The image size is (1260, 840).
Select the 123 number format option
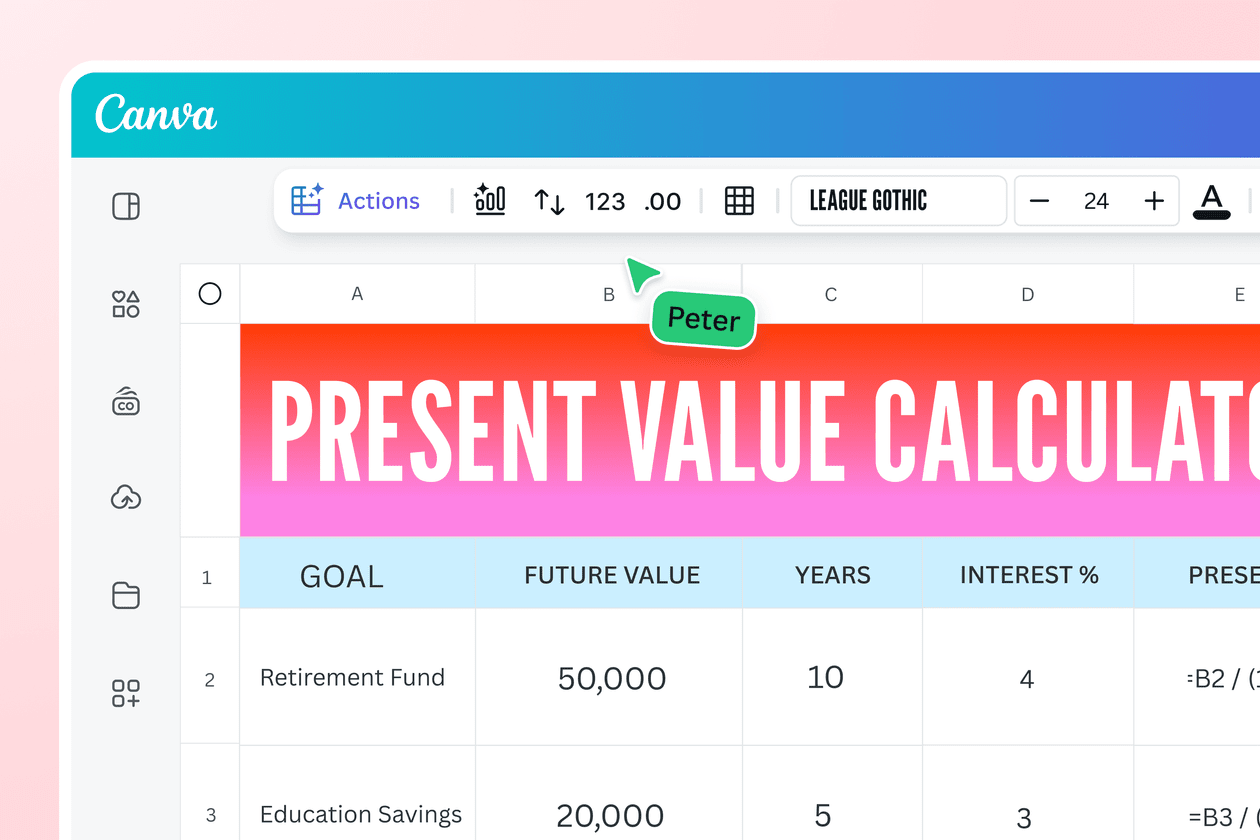point(605,201)
